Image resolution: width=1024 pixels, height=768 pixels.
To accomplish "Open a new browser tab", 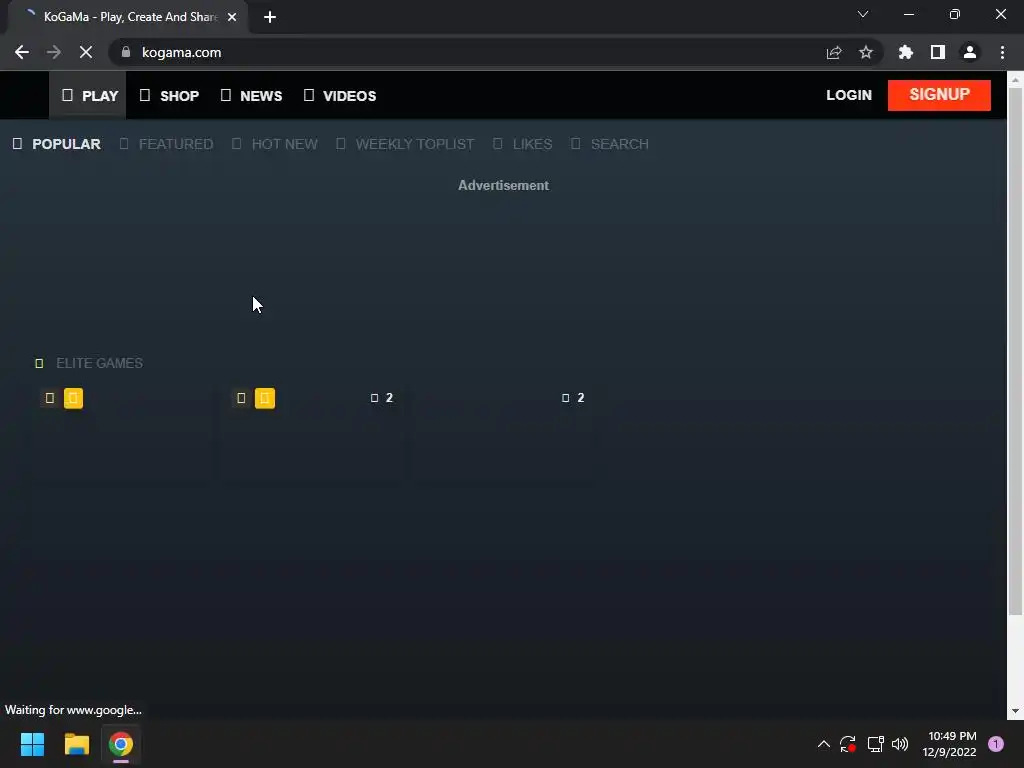I will [270, 17].
